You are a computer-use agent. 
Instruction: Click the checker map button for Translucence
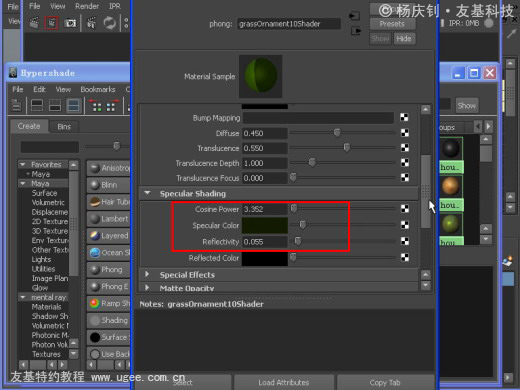pyautogui.click(x=405, y=148)
